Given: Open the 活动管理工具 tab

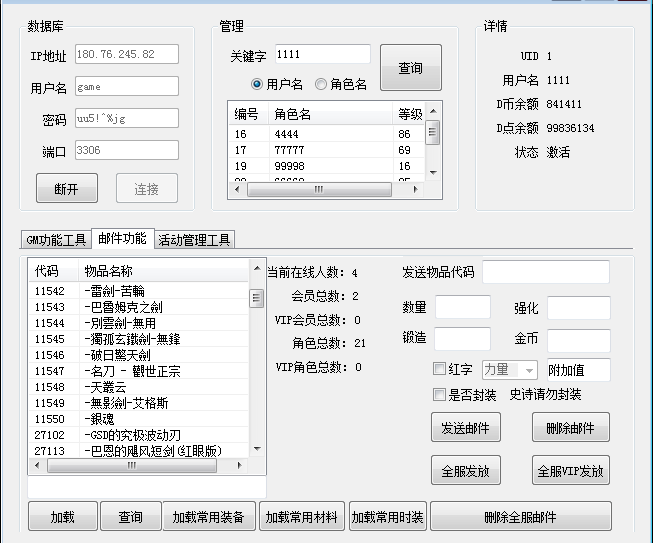Looking at the screenshot, I should coord(195,240).
